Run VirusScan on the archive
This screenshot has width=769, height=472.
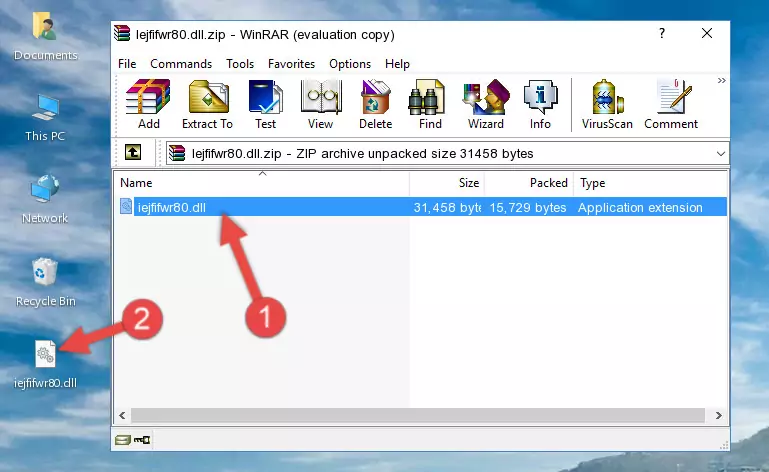[x=607, y=104]
